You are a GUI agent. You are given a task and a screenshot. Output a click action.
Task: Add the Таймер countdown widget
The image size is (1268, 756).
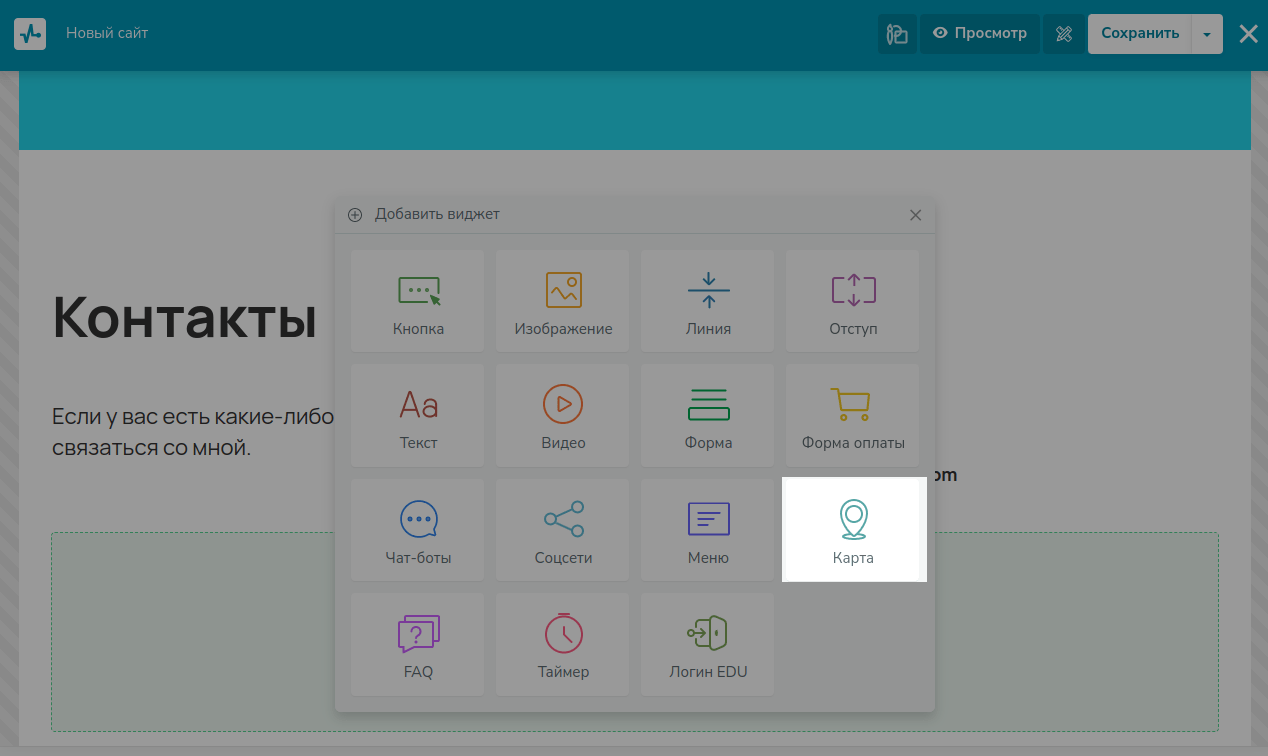click(x=563, y=644)
